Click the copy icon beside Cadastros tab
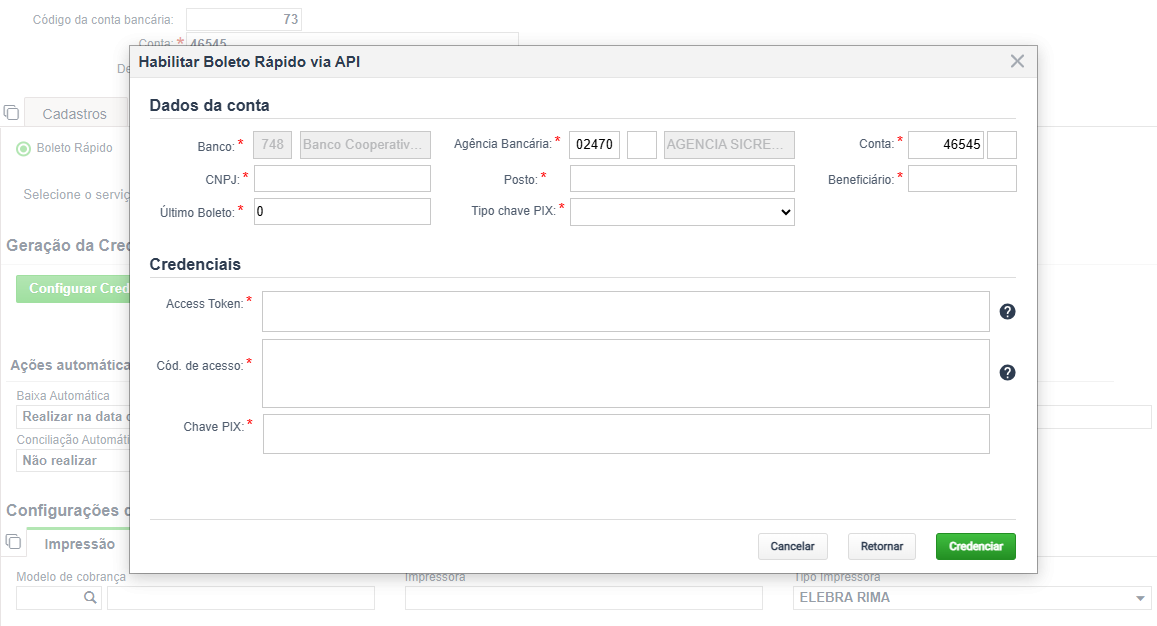The width and height of the screenshot is (1157, 626). (11, 113)
